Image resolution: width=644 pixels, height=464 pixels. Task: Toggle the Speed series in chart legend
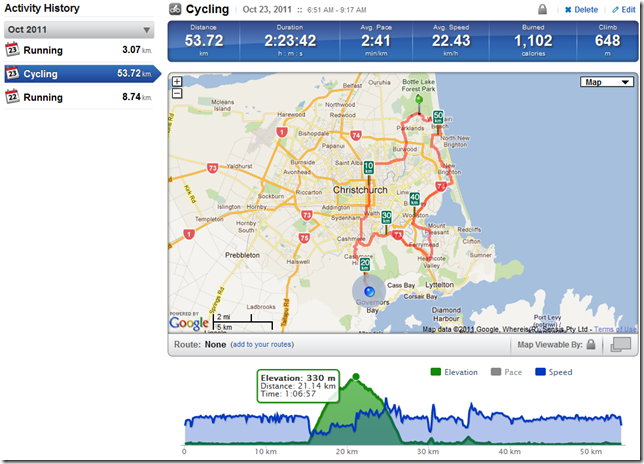pos(554,372)
